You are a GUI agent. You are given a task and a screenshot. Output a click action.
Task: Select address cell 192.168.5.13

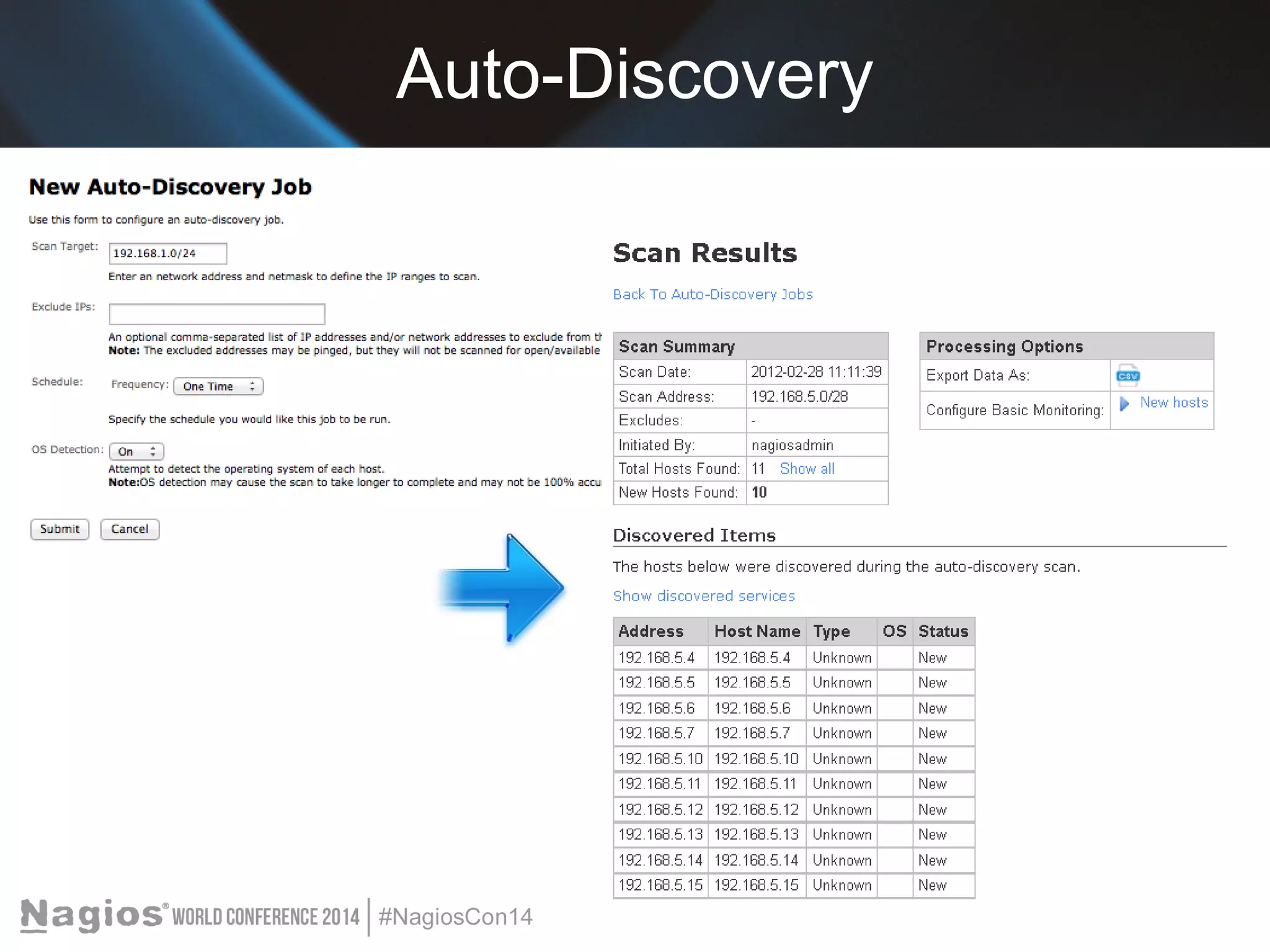click(x=660, y=834)
